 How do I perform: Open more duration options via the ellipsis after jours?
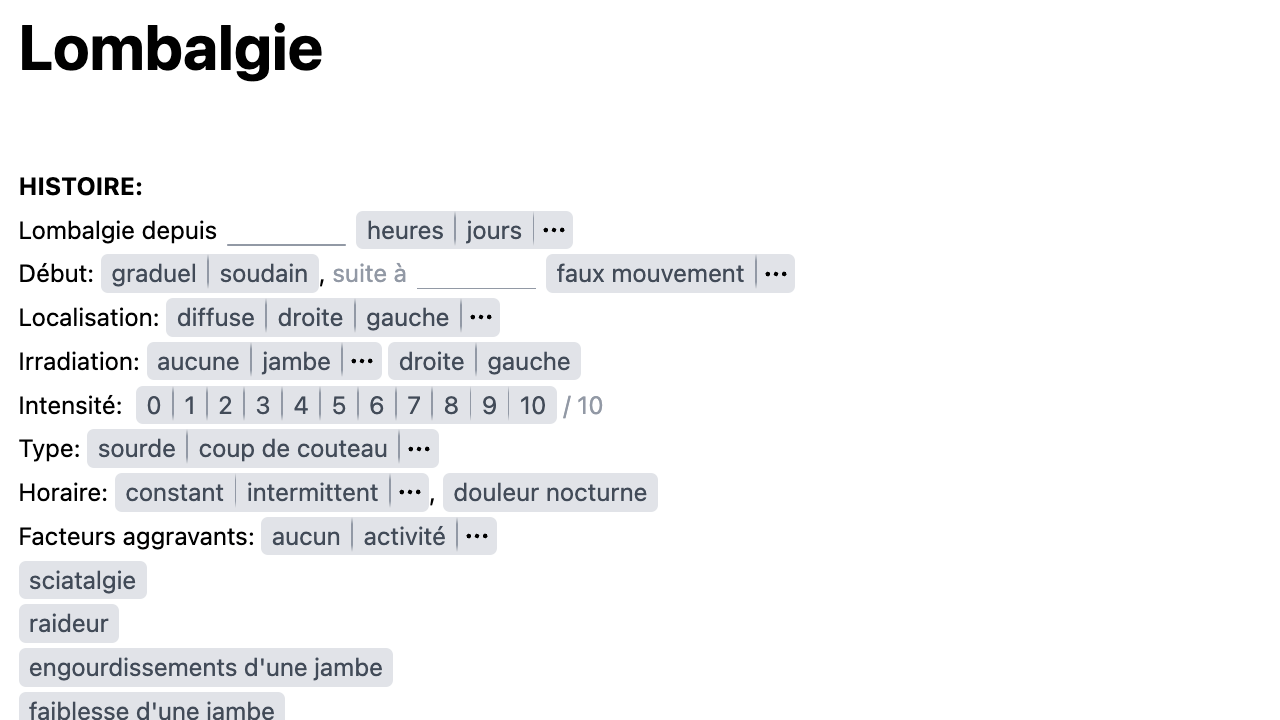click(553, 229)
